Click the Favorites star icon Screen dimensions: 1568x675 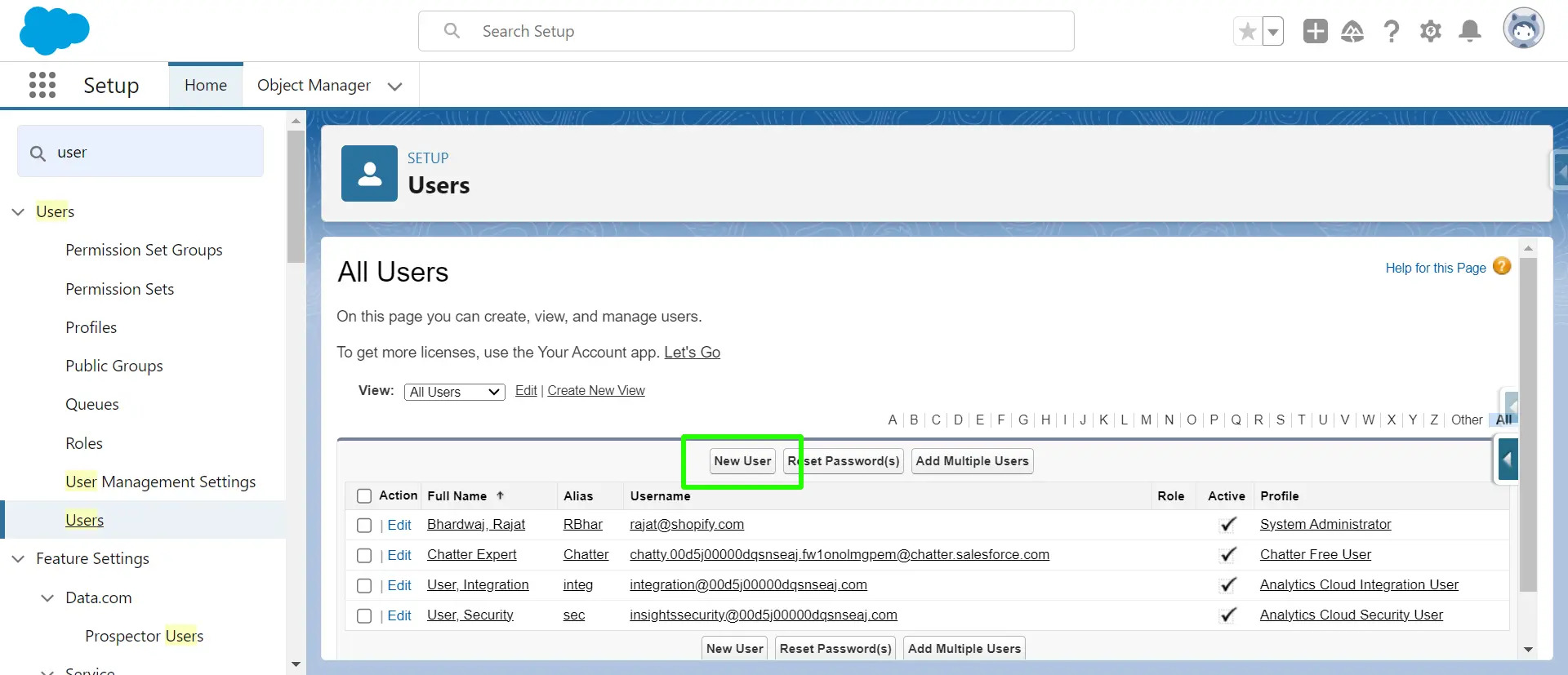[x=1247, y=32]
